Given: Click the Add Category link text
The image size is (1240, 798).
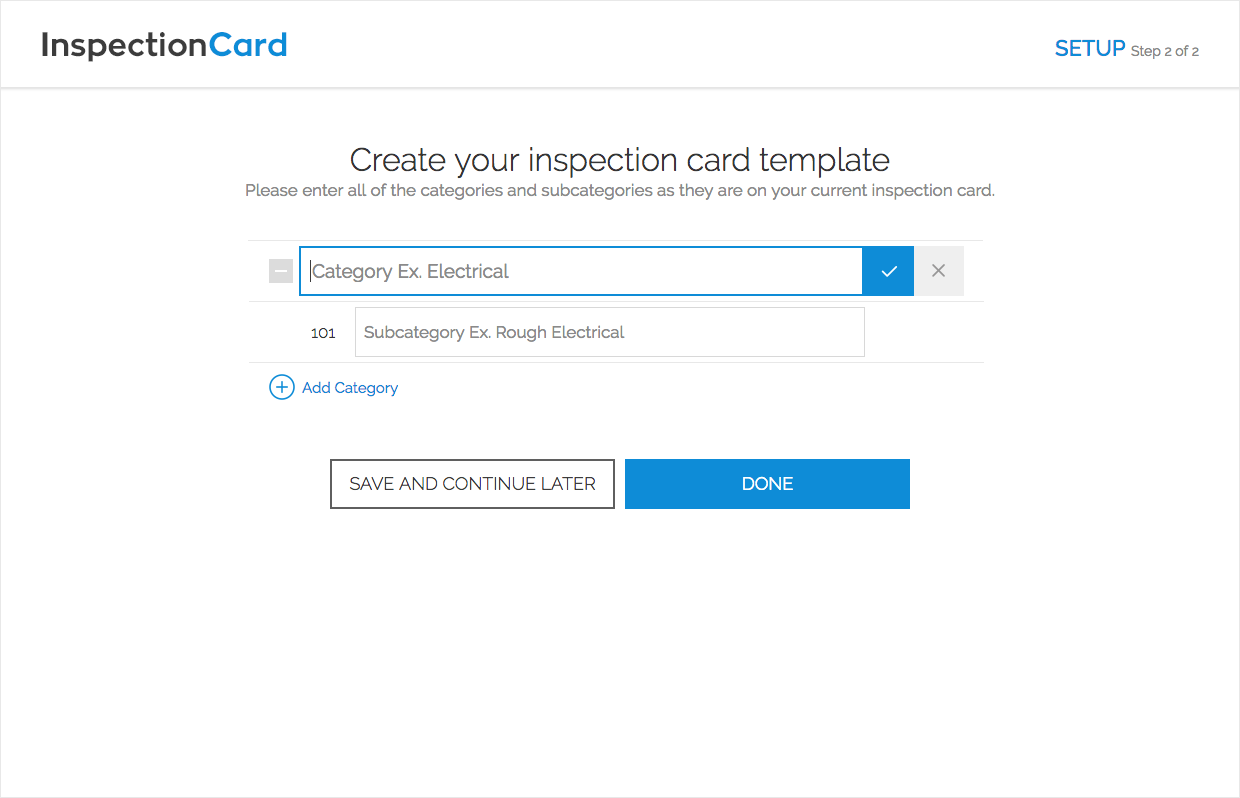Looking at the screenshot, I should click(350, 388).
